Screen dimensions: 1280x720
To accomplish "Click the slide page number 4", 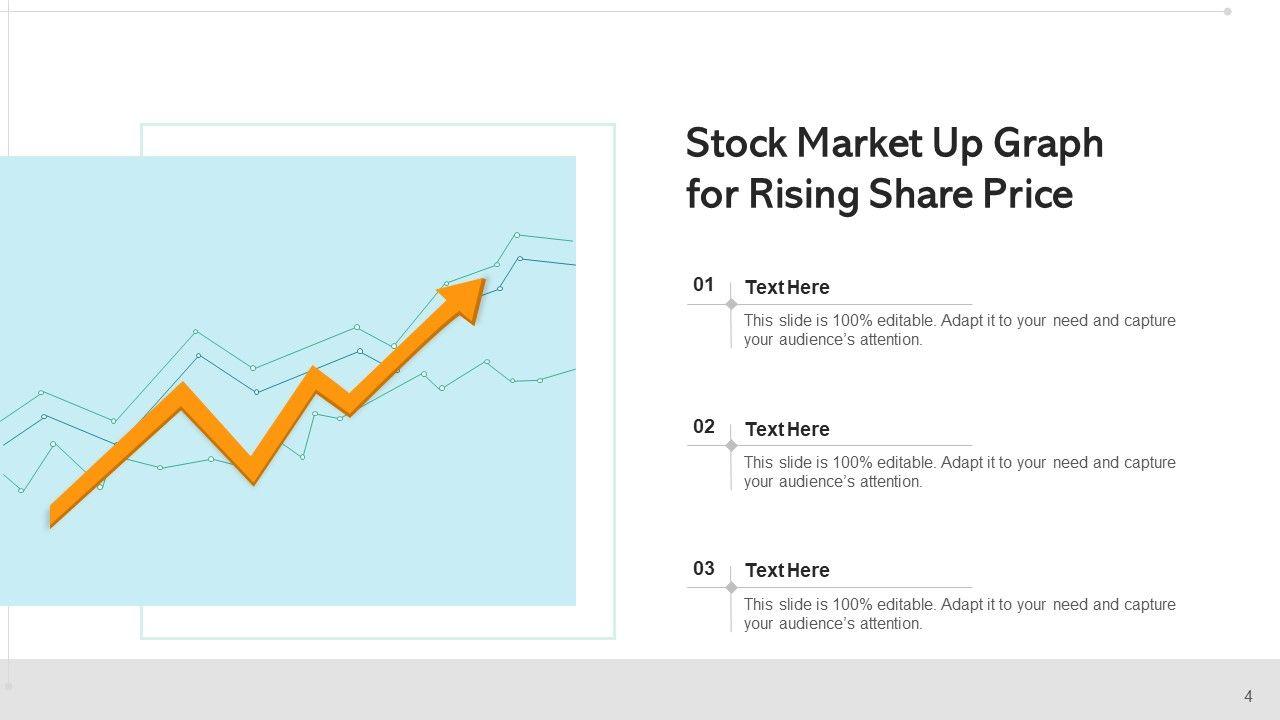I will (x=1248, y=696).
